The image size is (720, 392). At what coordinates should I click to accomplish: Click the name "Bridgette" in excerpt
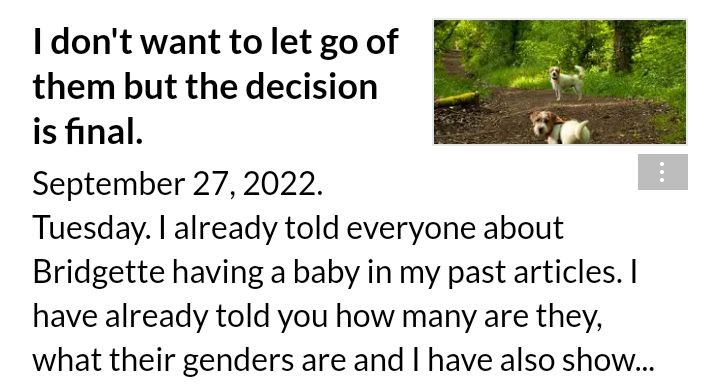point(98,272)
